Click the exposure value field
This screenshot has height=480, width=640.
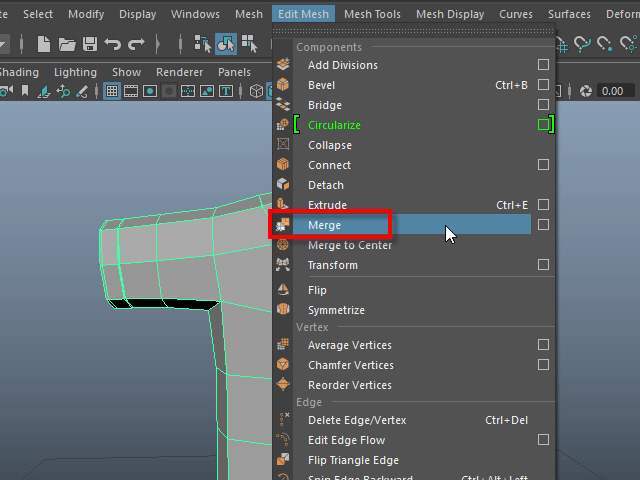point(611,91)
